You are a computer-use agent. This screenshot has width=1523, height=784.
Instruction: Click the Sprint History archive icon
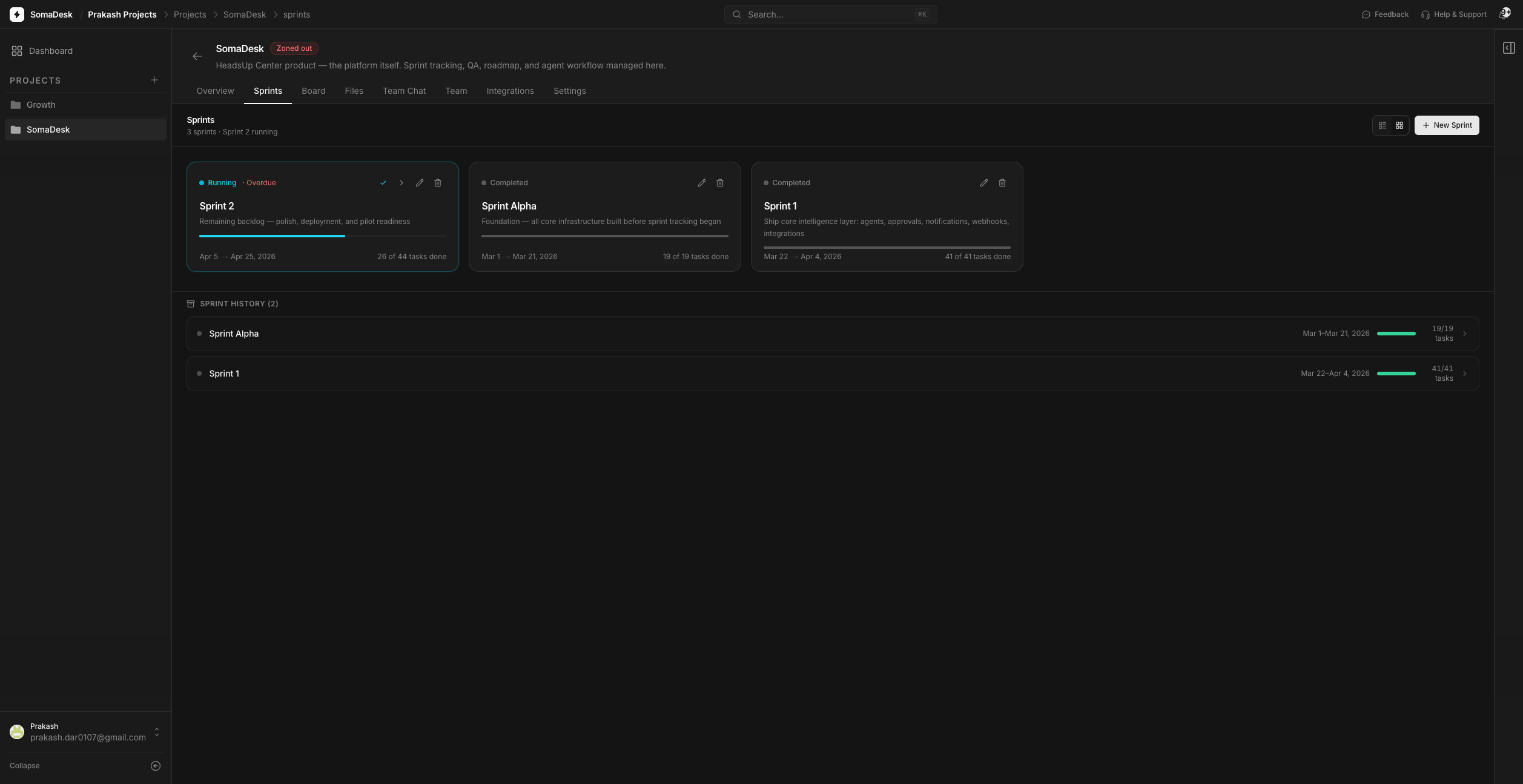pos(191,304)
